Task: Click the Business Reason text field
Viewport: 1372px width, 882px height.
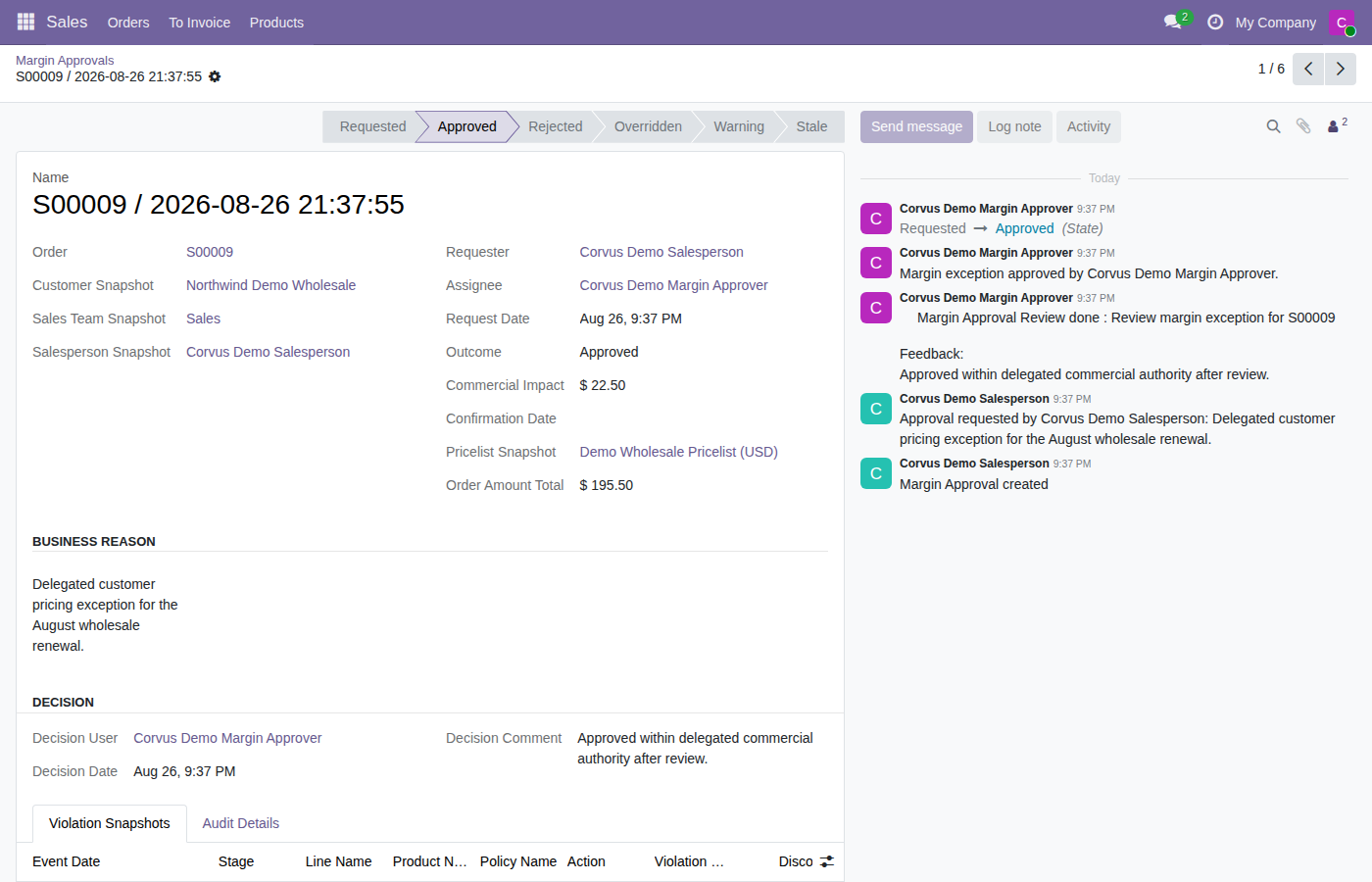Action: (x=106, y=614)
